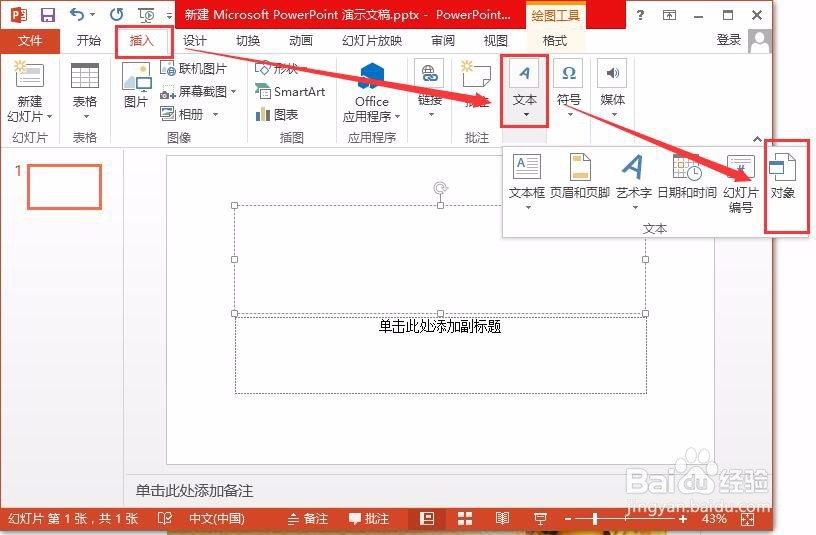The height and width of the screenshot is (535, 816).
Task: Open Office Apps (应用程序)
Action: tap(371, 93)
